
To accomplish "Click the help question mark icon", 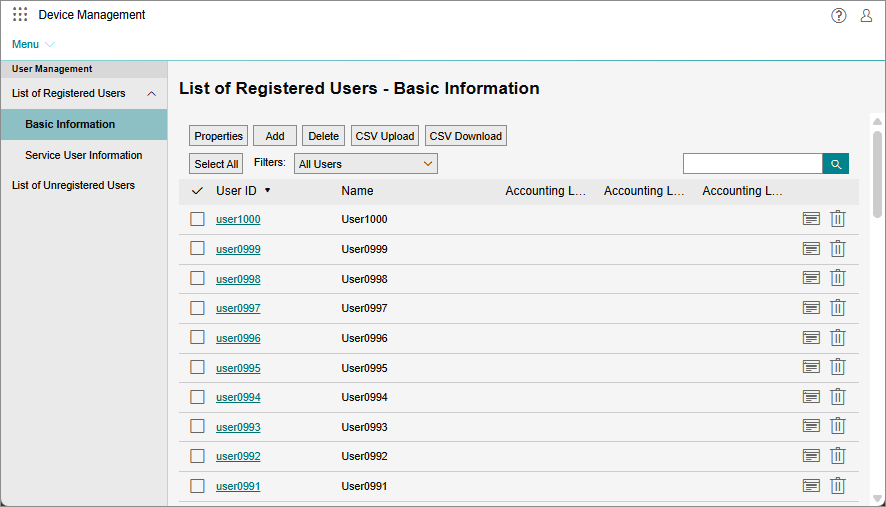I will 838,15.
